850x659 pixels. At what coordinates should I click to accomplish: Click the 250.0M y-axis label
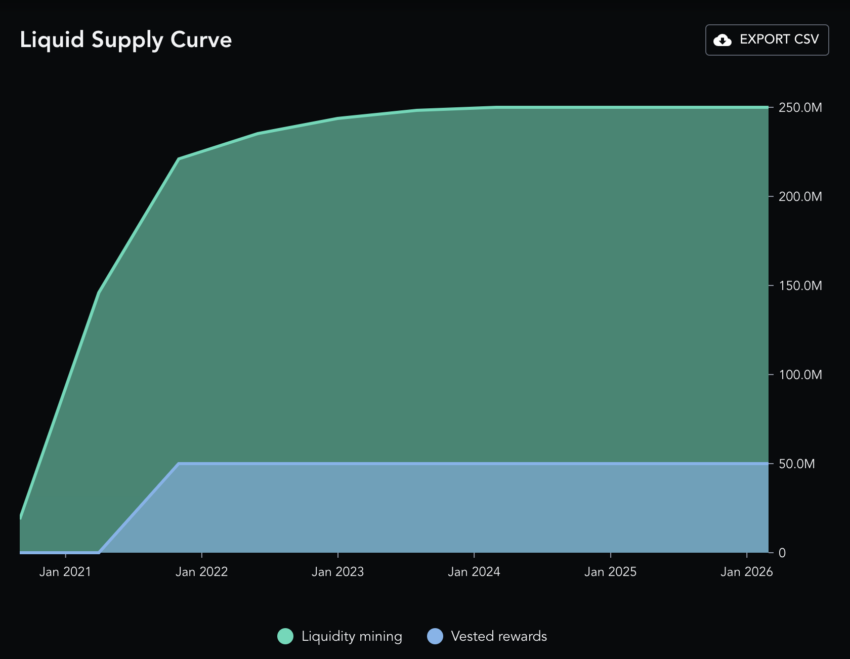coord(800,108)
